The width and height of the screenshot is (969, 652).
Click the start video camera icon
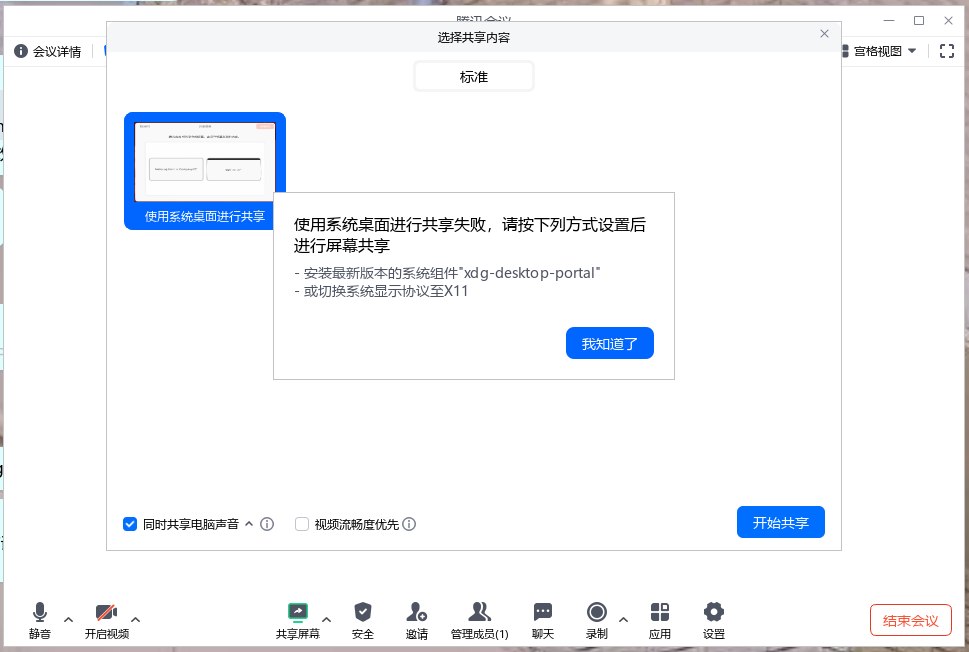(106, 612)
